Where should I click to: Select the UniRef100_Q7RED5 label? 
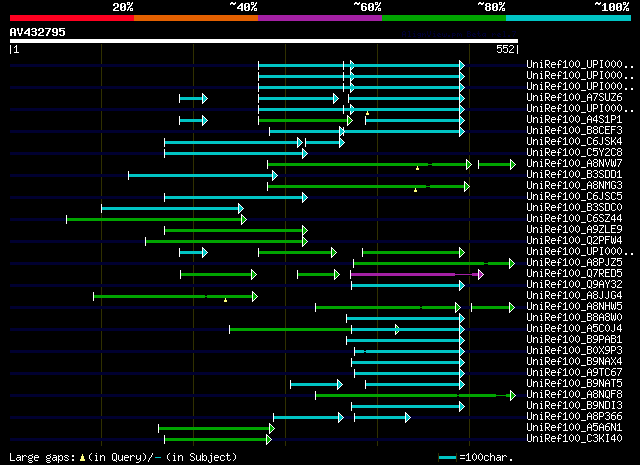point(574,274)
